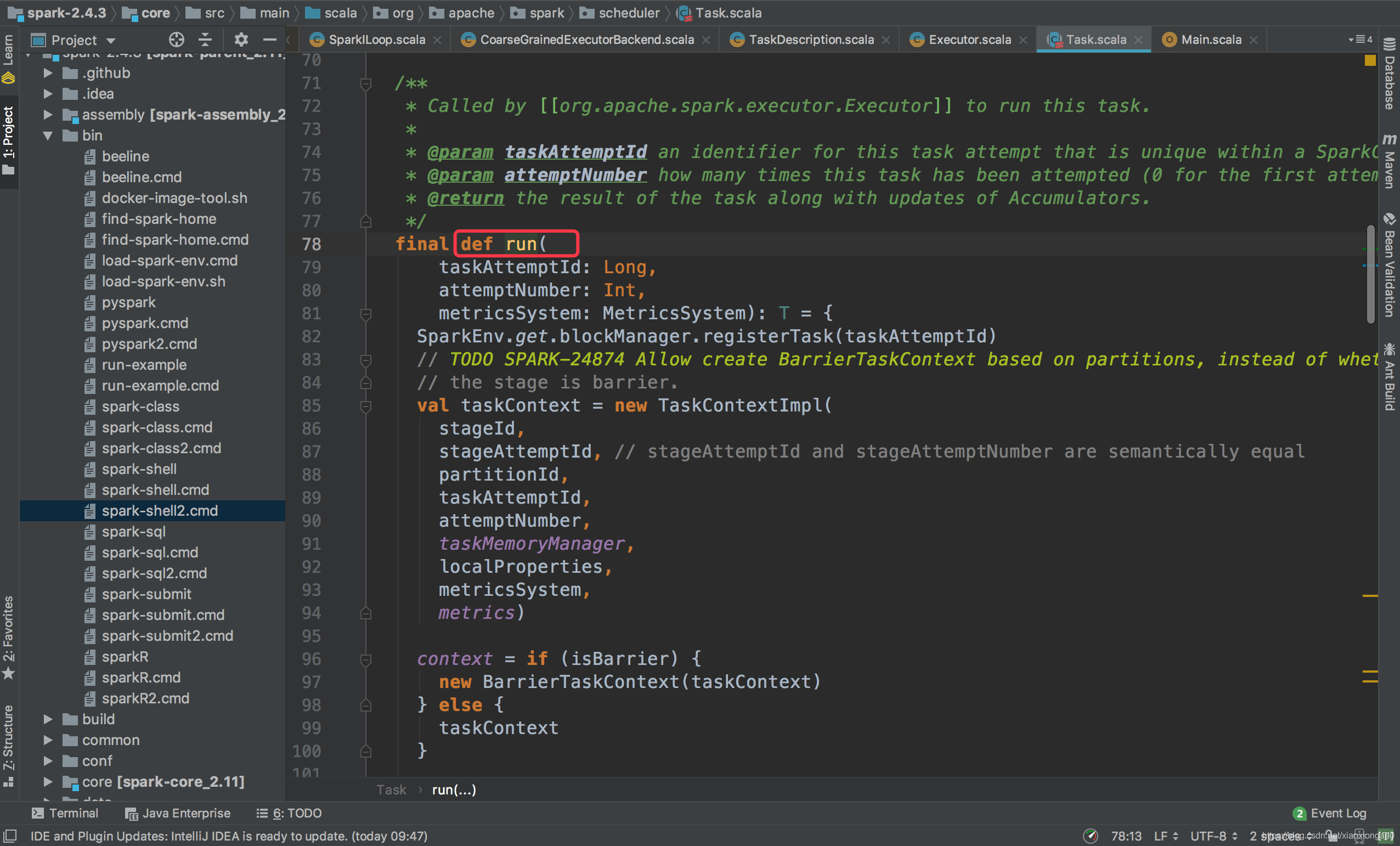Select docker-image-tool.sh file
Screen dimensions: 1400x846
click(174, 198)
